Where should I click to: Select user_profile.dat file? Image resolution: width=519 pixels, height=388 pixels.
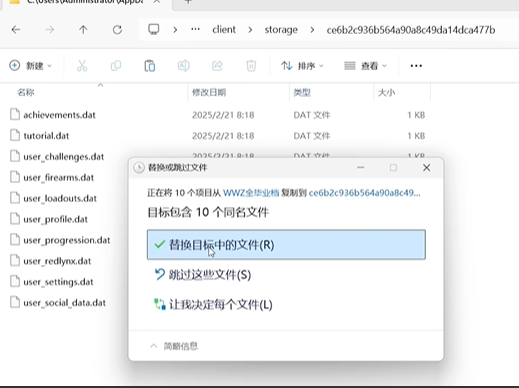[56, 219]
